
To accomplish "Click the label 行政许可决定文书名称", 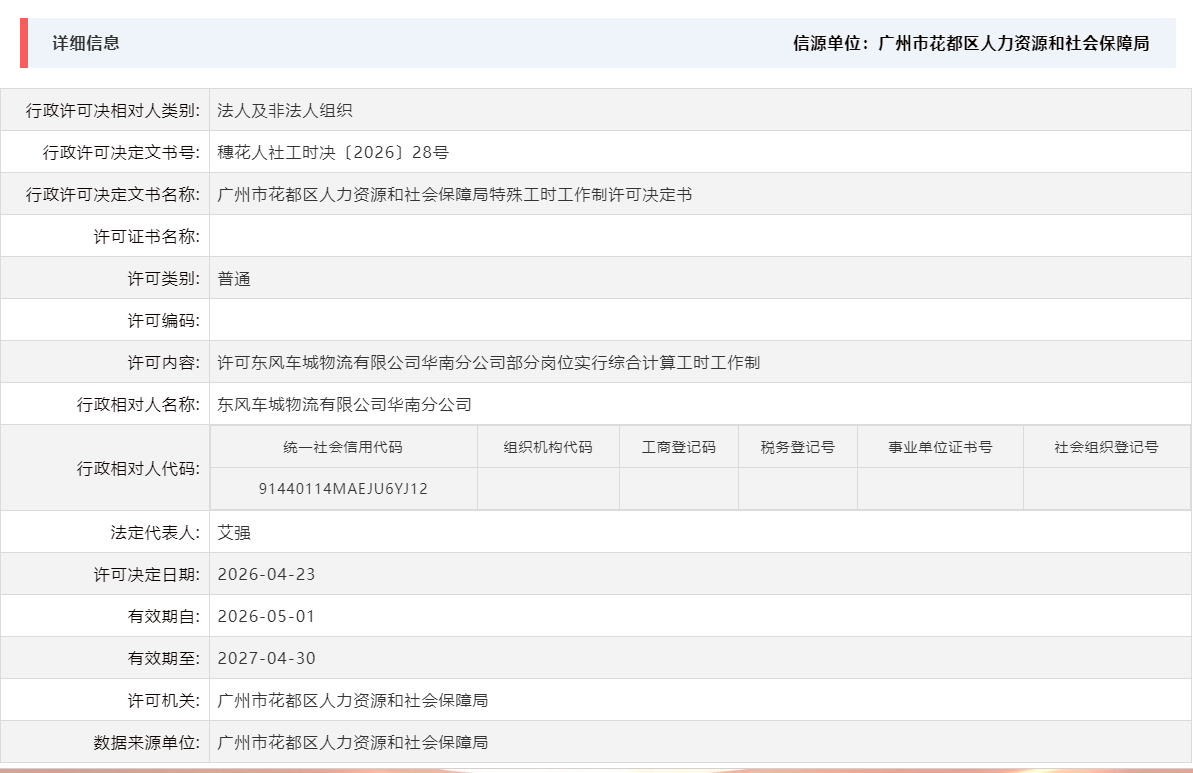I will 113,195.
